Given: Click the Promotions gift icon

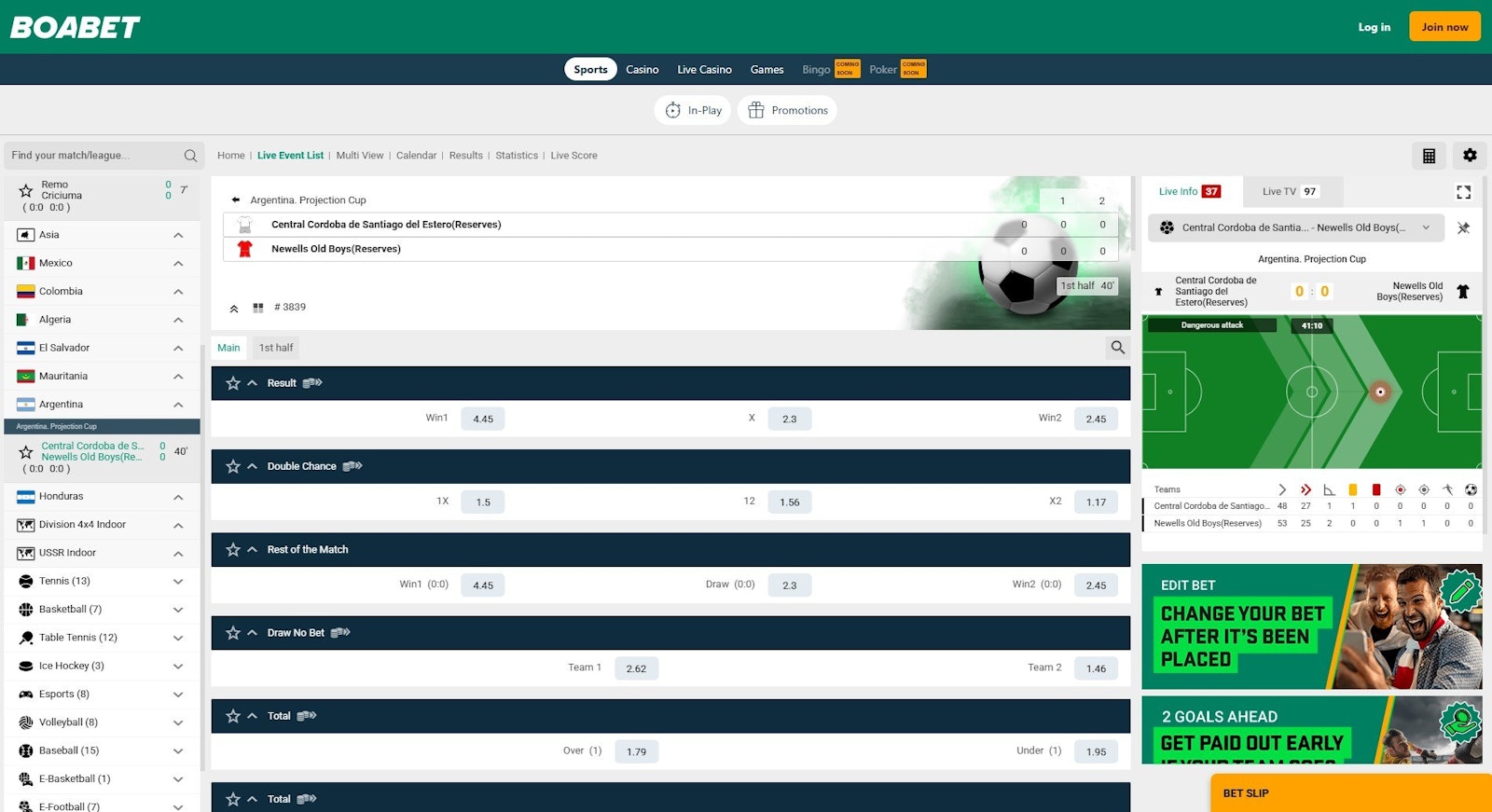Looking at the screenshot, I should [756, 110].
